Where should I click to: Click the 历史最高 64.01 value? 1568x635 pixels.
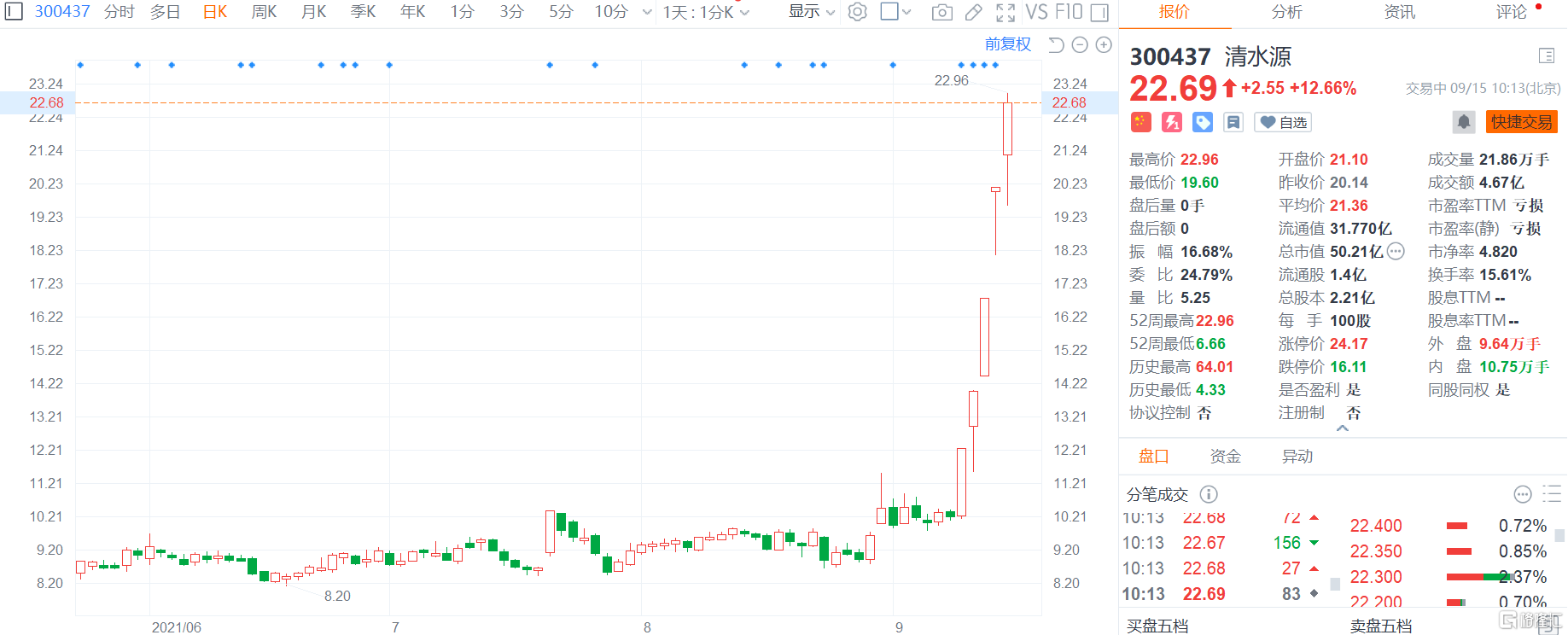1215,366
